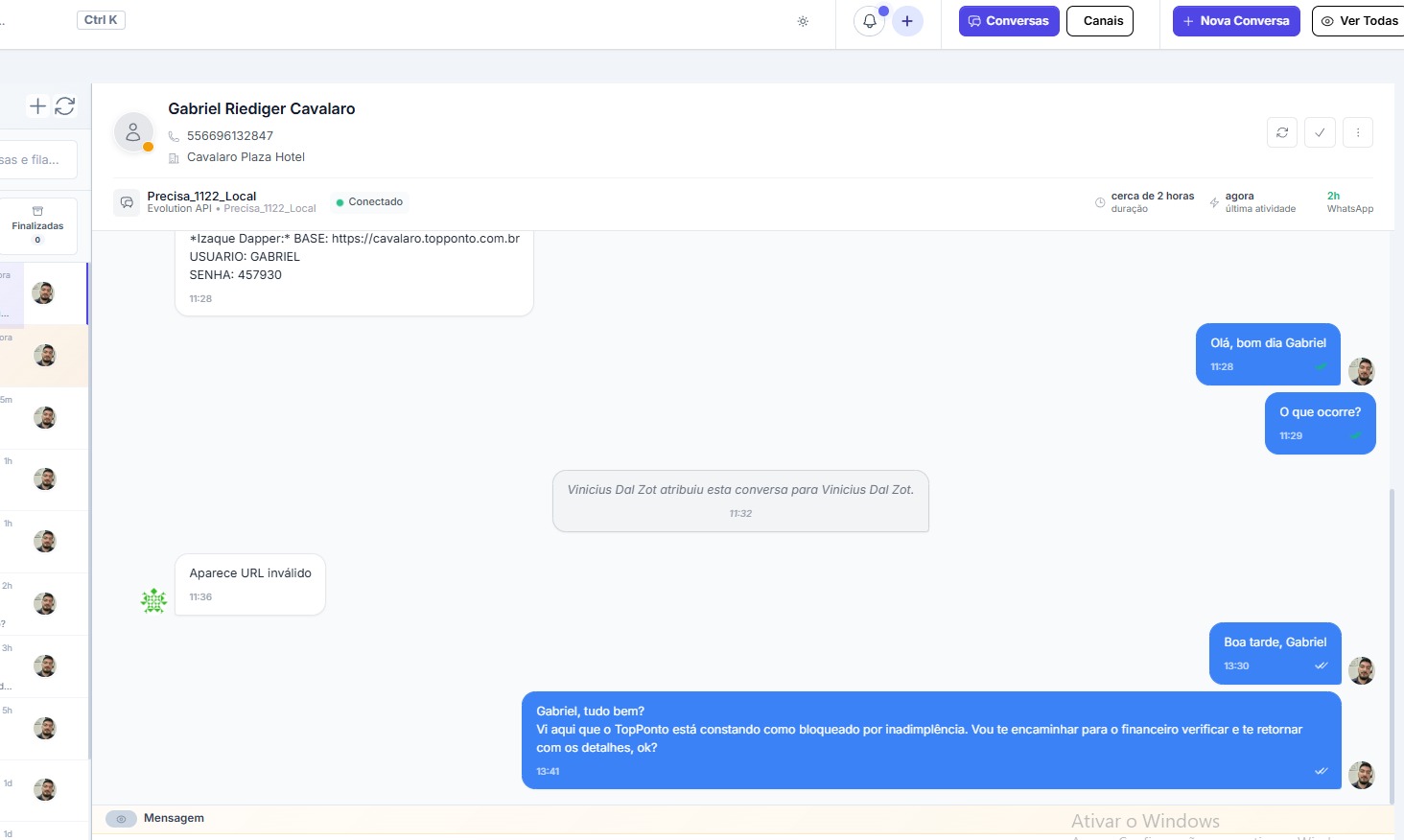Mark conversation resolved with checkmark icon
The width and height of the screenshot is (1404, 840).
[1320, 132]
